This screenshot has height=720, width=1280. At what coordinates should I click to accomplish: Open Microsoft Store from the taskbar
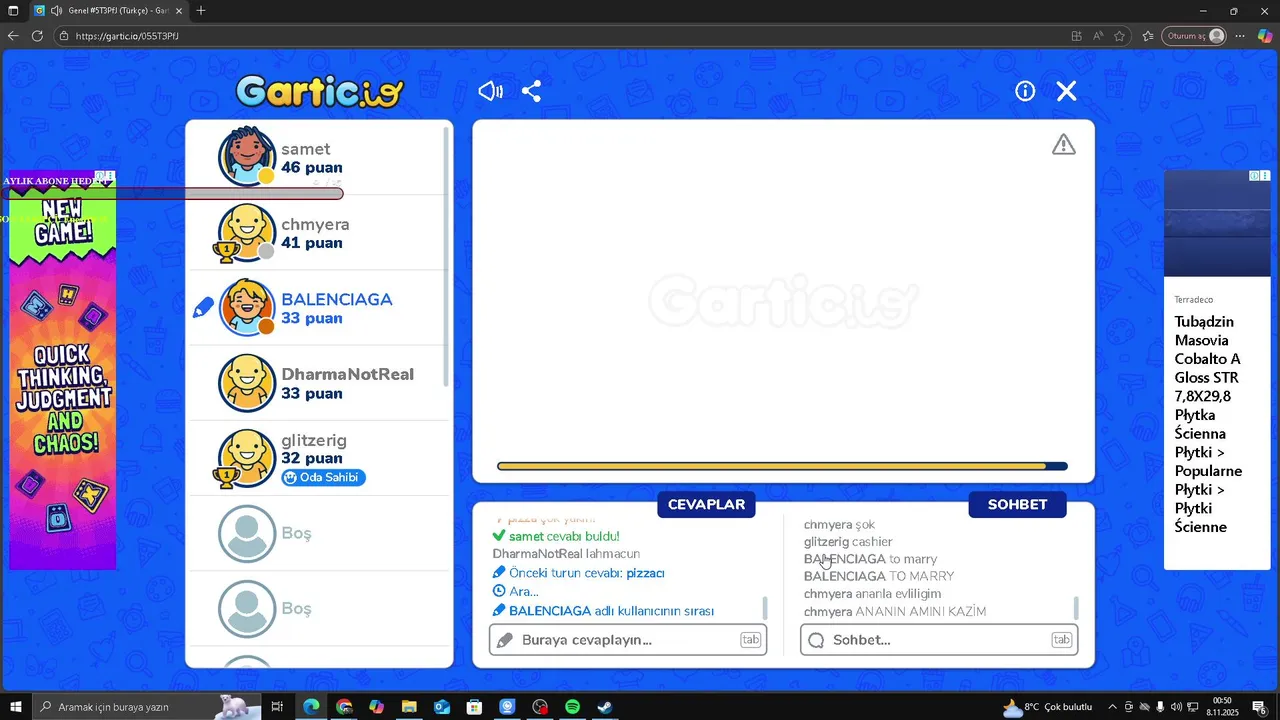[475, 707]
